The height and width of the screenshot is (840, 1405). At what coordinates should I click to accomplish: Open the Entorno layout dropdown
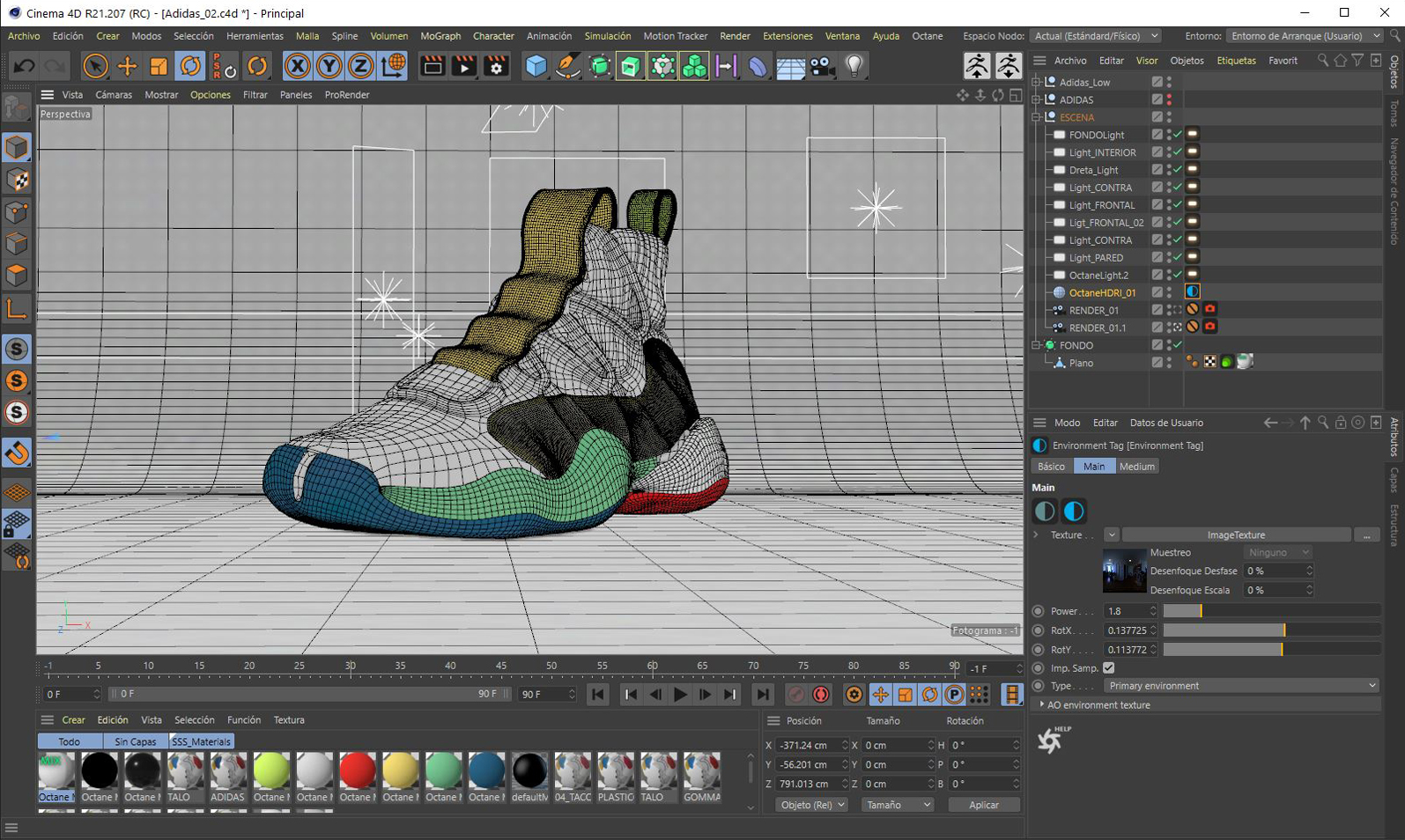click(x=1305, y=36)
